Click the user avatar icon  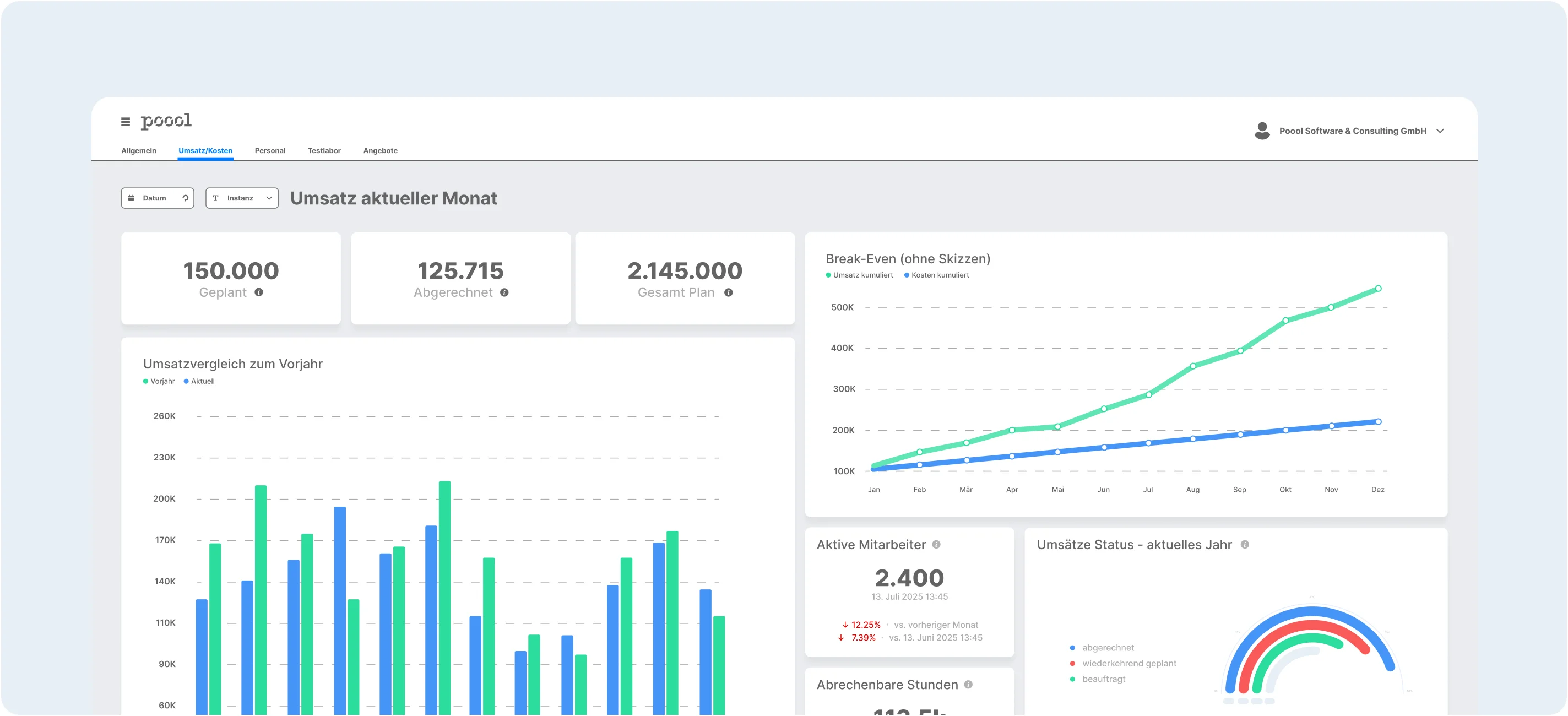click(1262, 131)
